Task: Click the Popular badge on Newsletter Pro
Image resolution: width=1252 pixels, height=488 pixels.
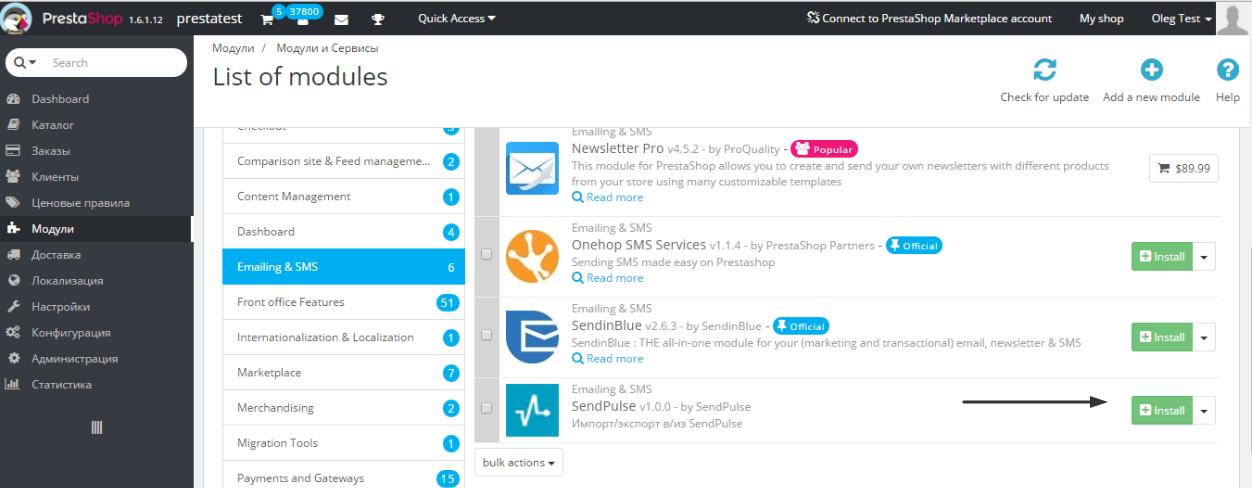Action: (825, 149)
